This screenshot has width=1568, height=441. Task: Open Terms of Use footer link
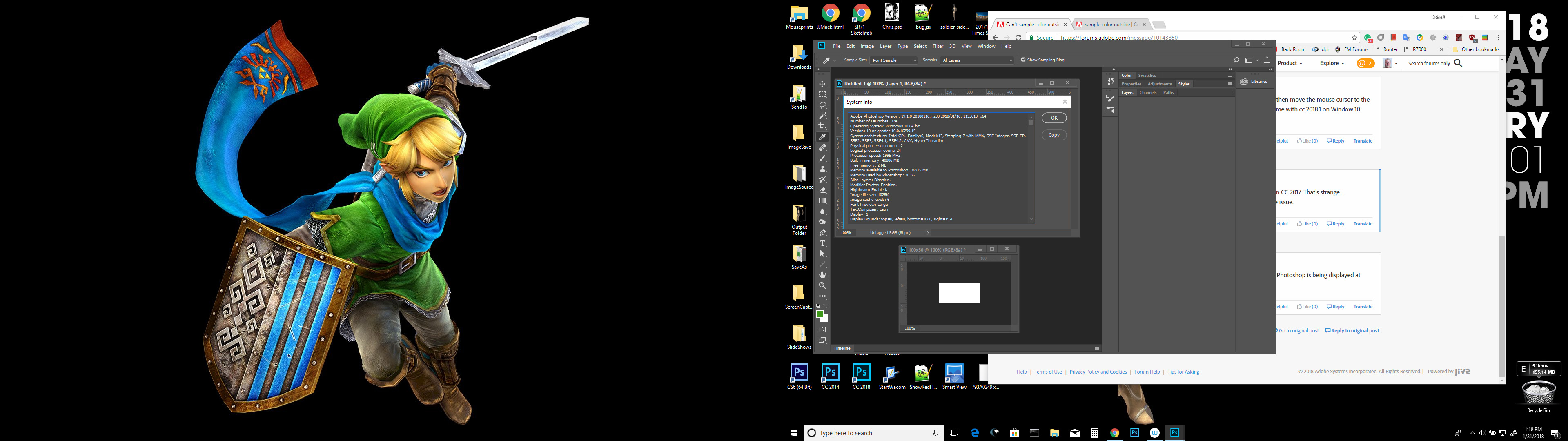click(x=1048, y=372)
